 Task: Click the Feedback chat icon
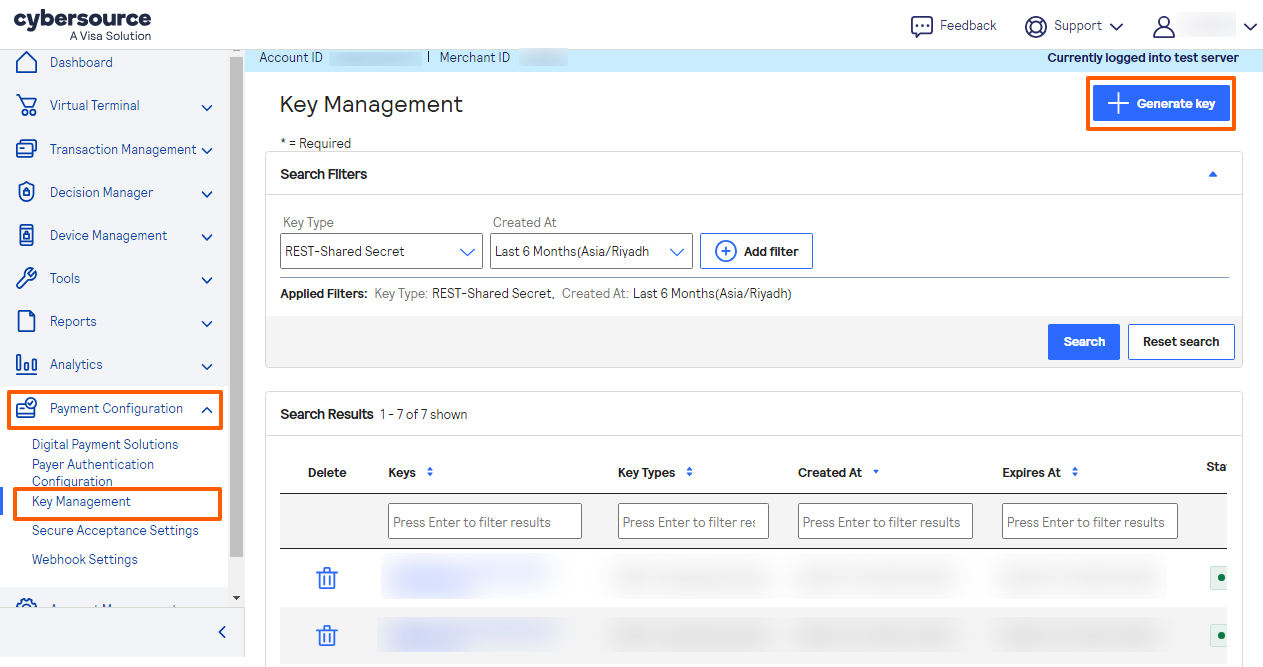(921, 25)
